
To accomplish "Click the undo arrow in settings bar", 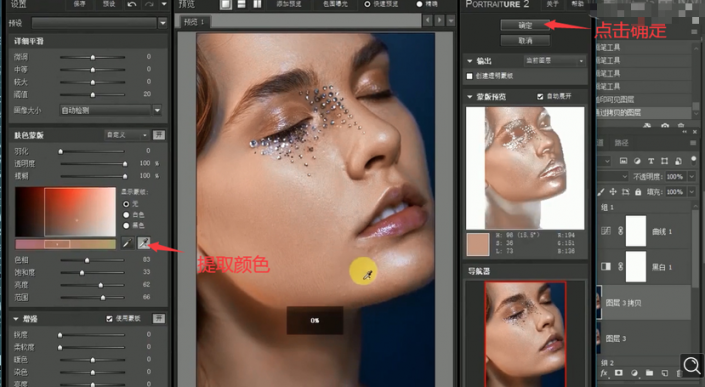I will tap(132, 4).
